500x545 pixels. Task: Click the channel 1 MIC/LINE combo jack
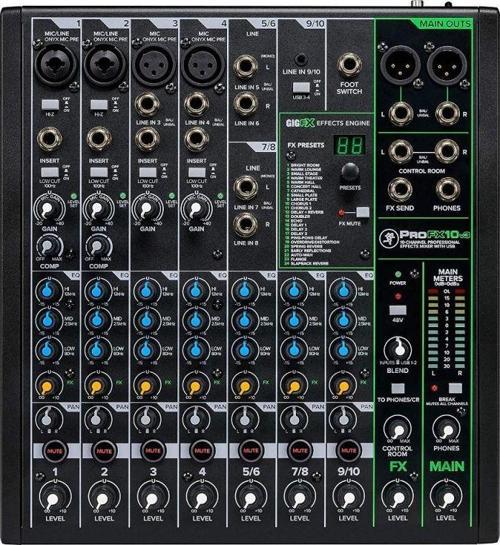point(56,66)
